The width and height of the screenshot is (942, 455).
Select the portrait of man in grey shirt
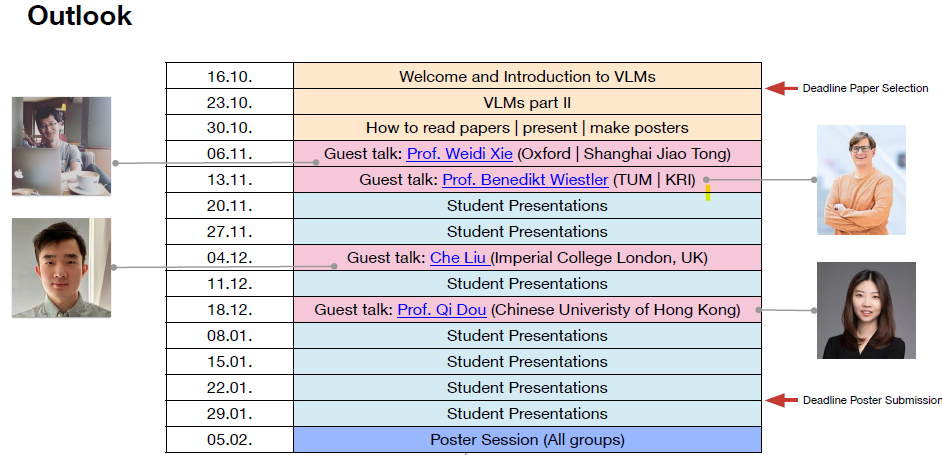click(x=61, y=267)
